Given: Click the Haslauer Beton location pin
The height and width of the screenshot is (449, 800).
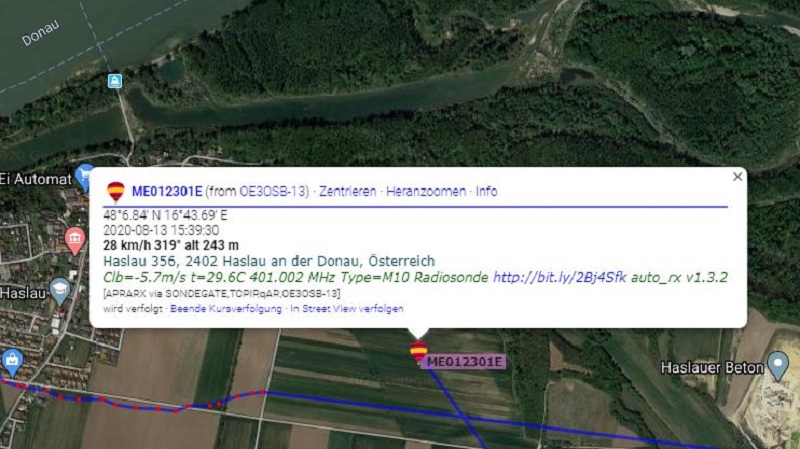Looking at the screenshot, I should [x=778, y=366].
